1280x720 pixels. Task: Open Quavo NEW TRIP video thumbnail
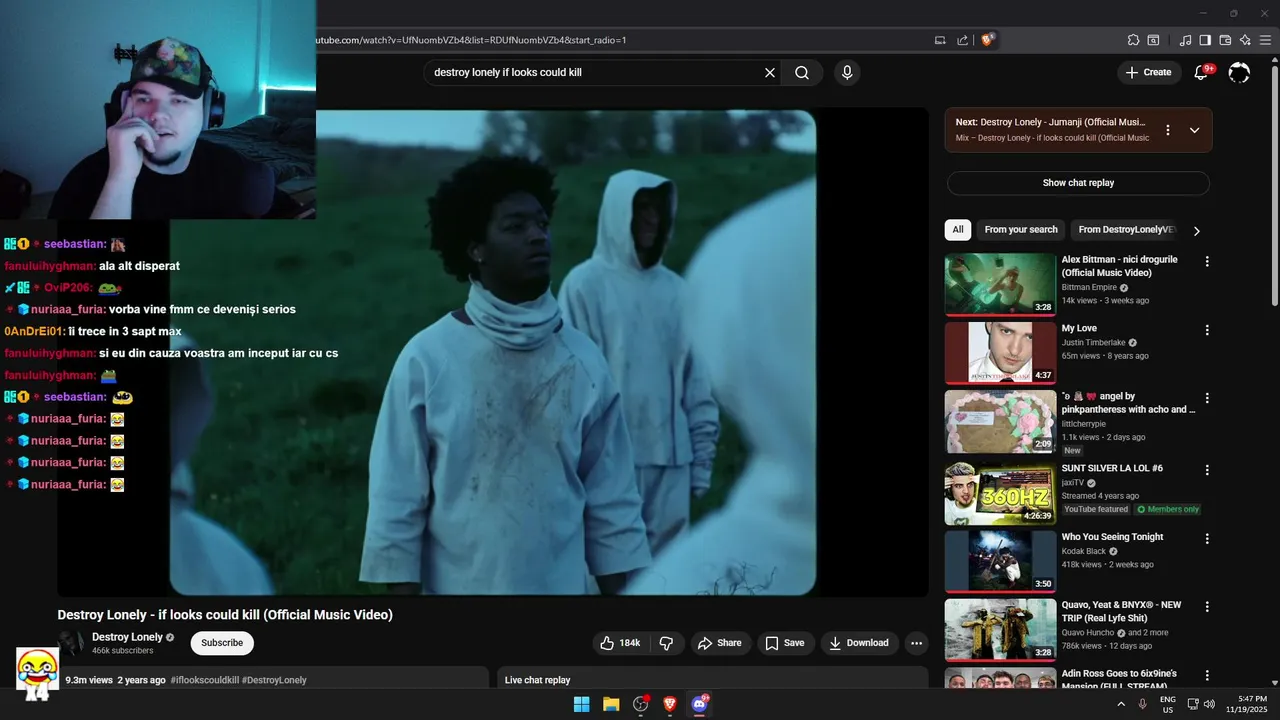click(1000, 629)
